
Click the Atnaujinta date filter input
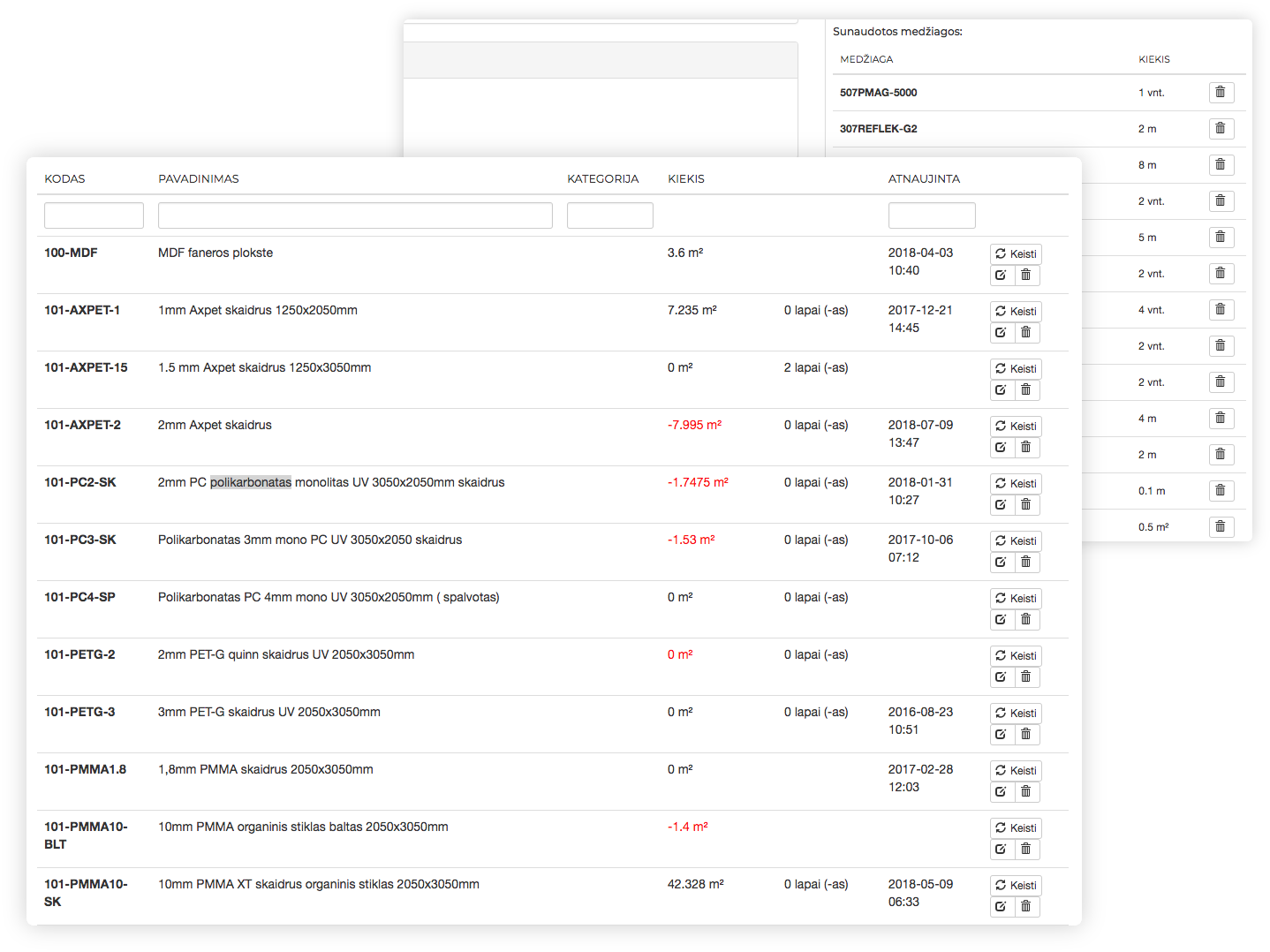point(932,215)
